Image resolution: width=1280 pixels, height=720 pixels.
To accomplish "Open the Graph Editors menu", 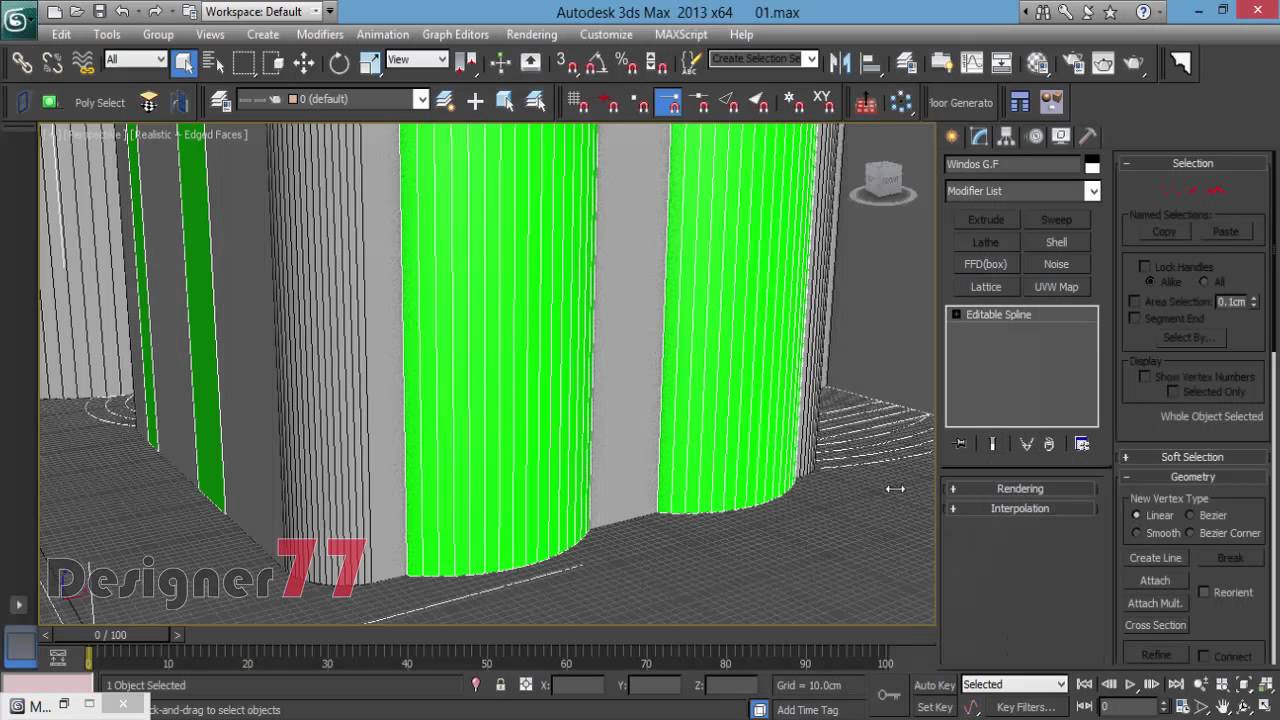I will [455, 34].
